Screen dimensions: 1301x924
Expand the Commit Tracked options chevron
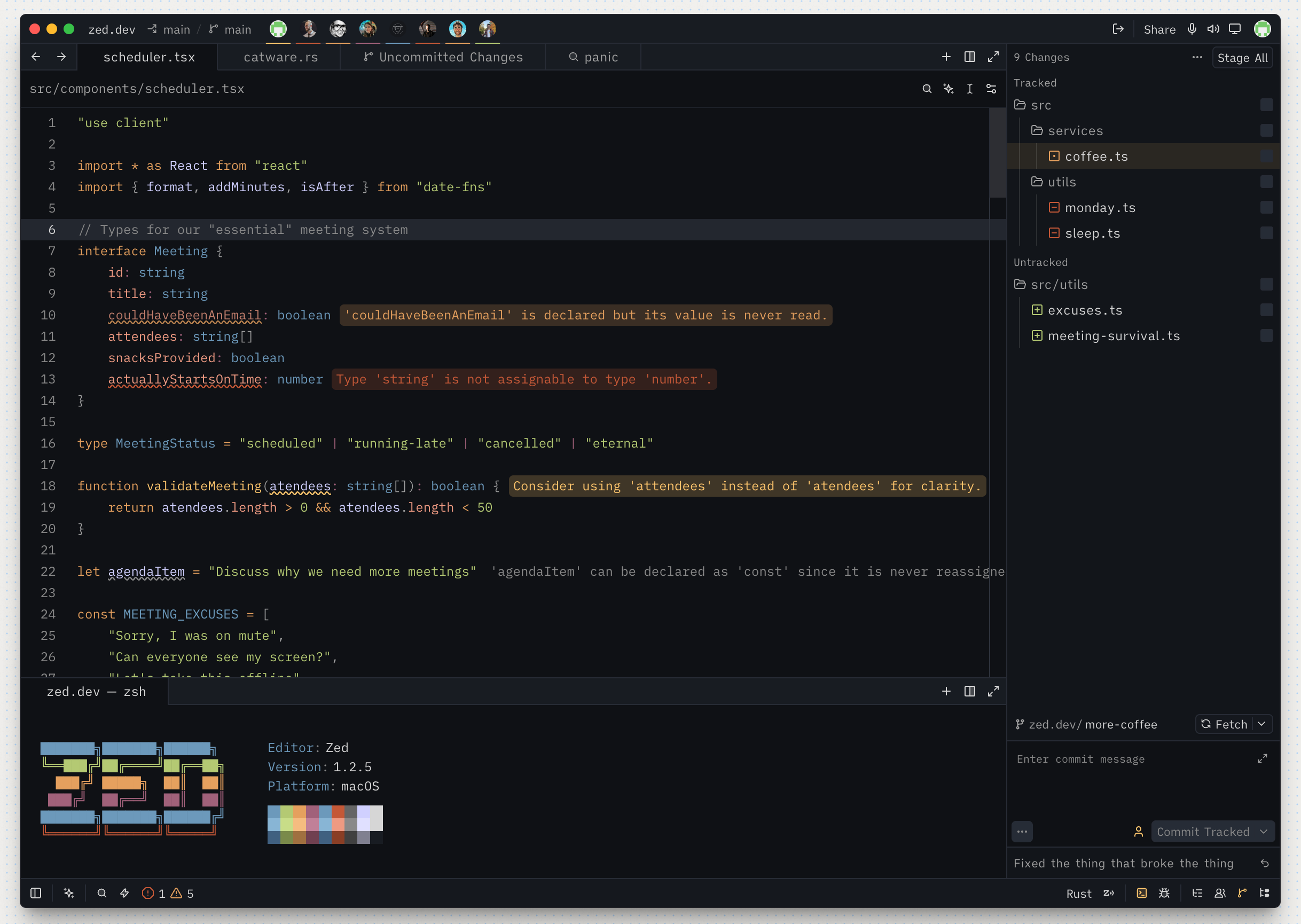click(1264, 831)
